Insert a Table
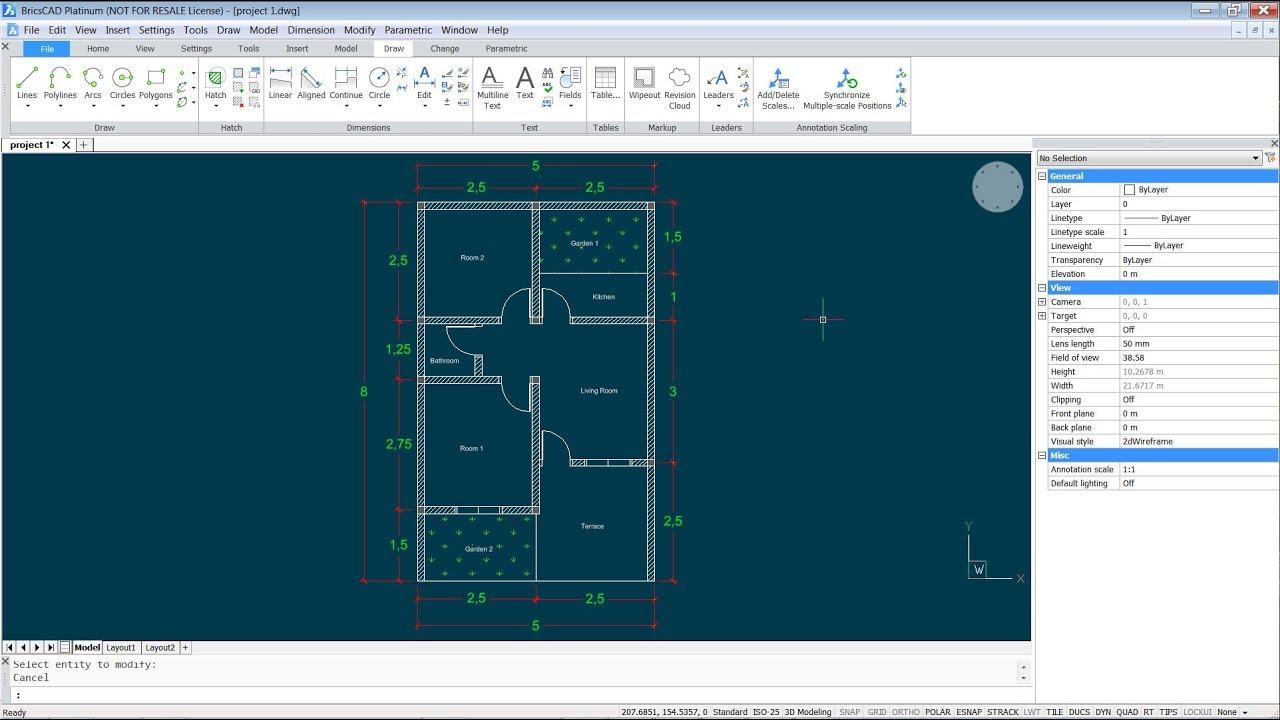 [605, 84]
